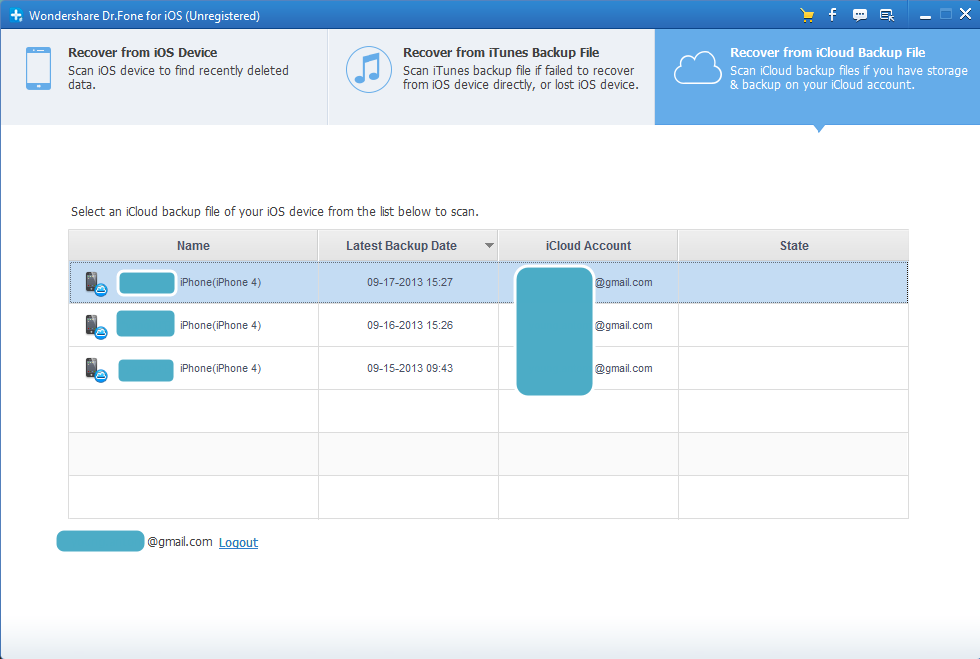Screen dimensions: 980x659
Task: Click the Name column header
Action: pos(193,246)
